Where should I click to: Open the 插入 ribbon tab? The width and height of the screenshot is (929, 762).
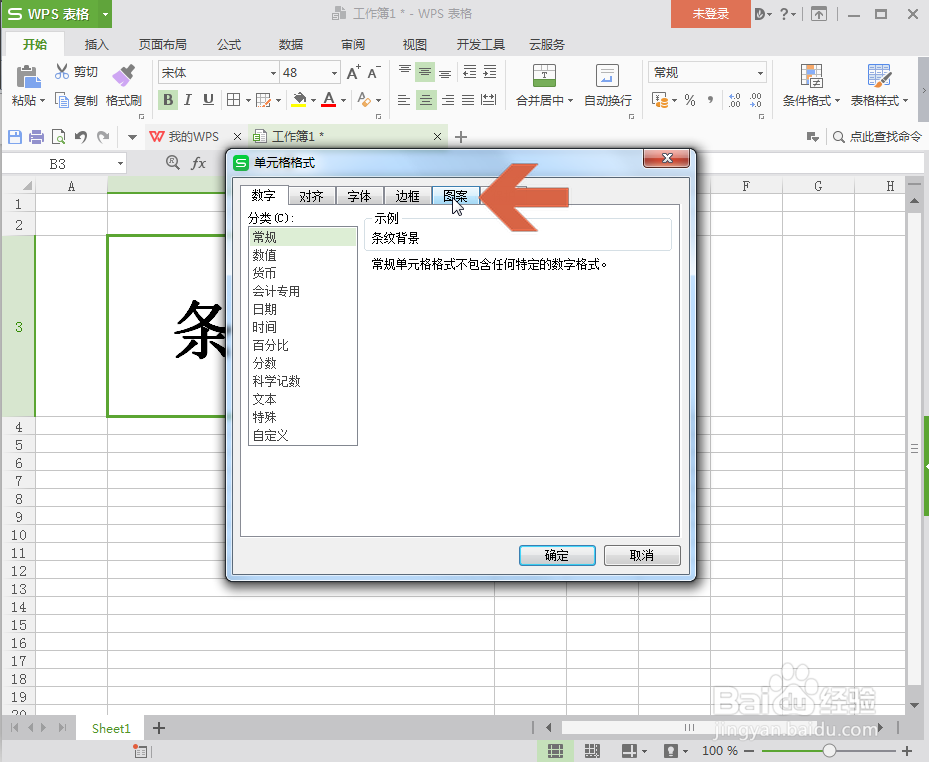pyautogui.click(x=95, y=44)
